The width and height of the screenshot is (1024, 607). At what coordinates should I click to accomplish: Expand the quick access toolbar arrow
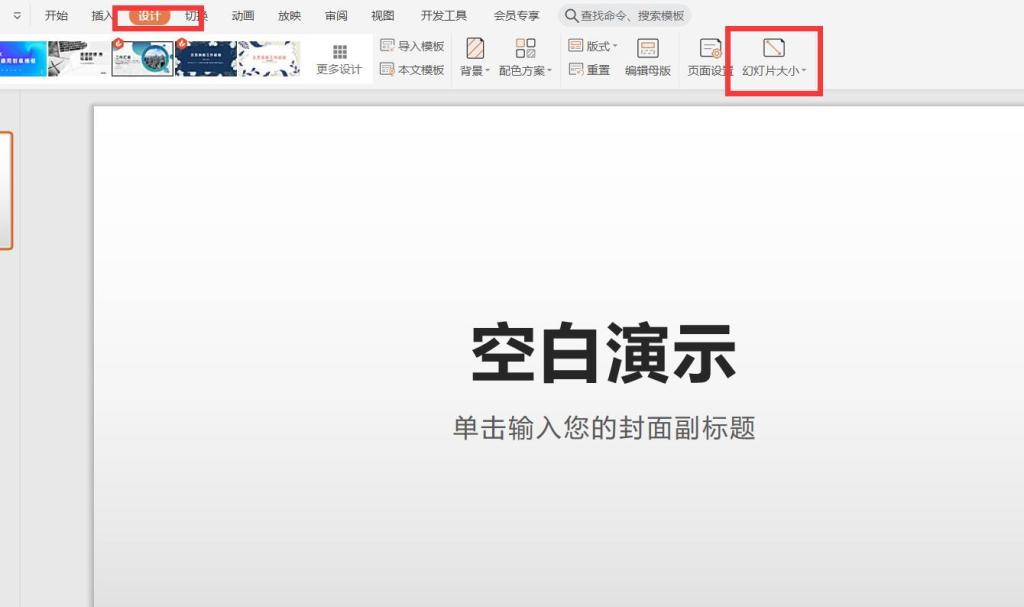click(17, 16)
